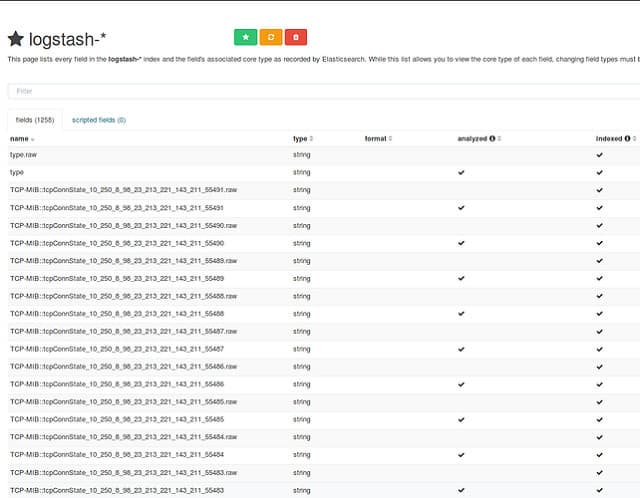The width and height of the screenshot is (640, 498).
Task: Click the sort arrows beside indexed header
Action: (634, 139)
